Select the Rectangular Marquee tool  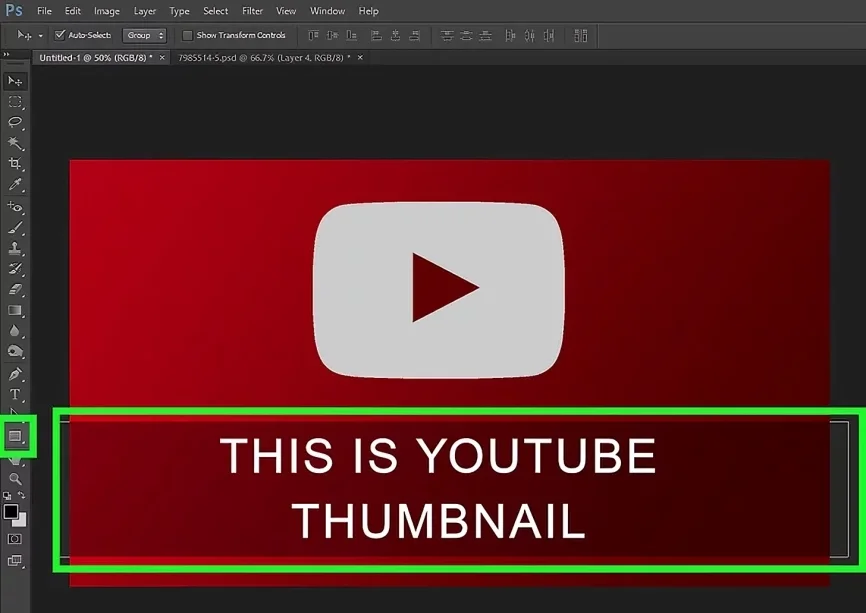(15, 102)
